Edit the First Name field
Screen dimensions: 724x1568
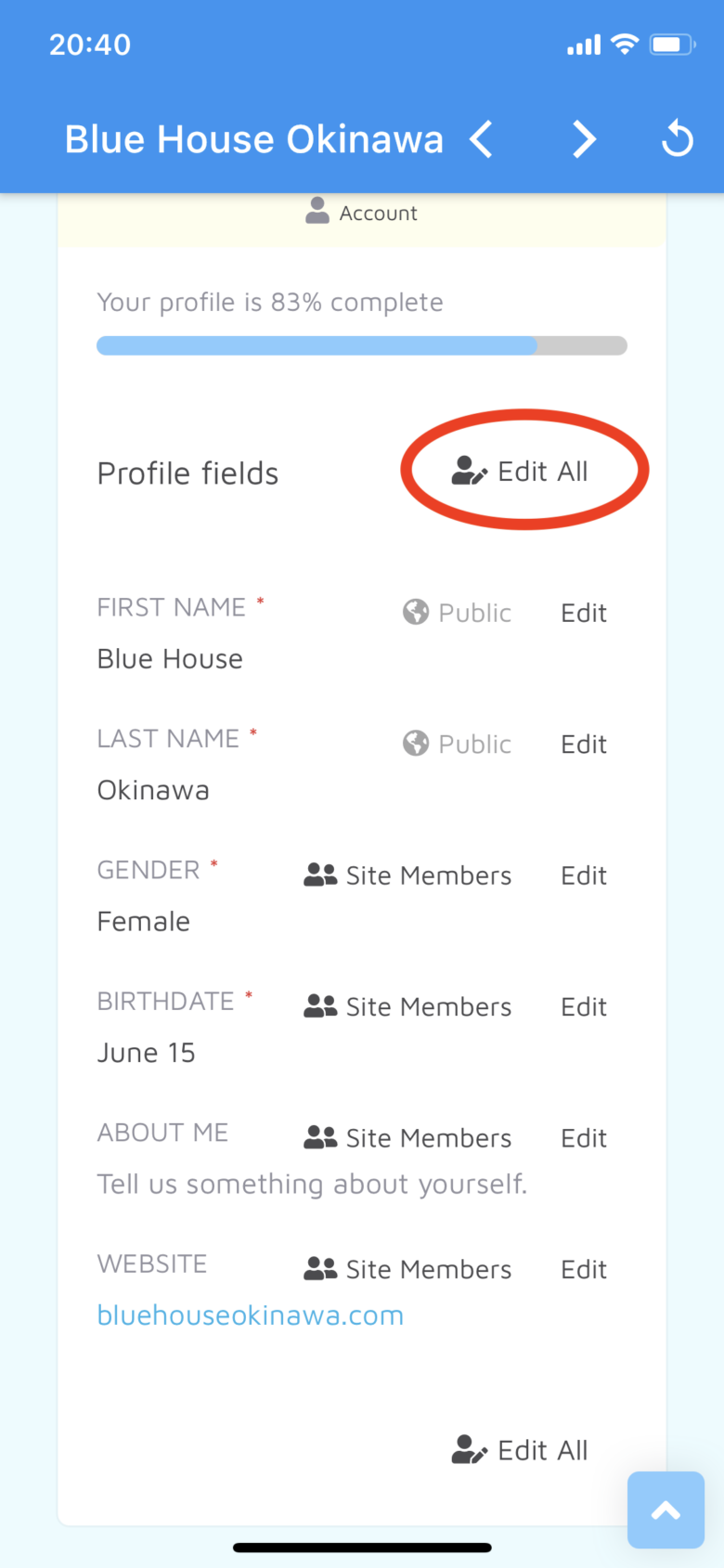584,613
